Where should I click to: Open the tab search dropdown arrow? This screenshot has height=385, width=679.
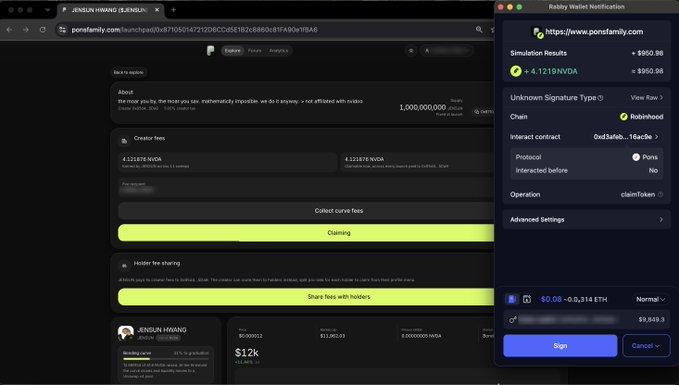tap(47, 10)
